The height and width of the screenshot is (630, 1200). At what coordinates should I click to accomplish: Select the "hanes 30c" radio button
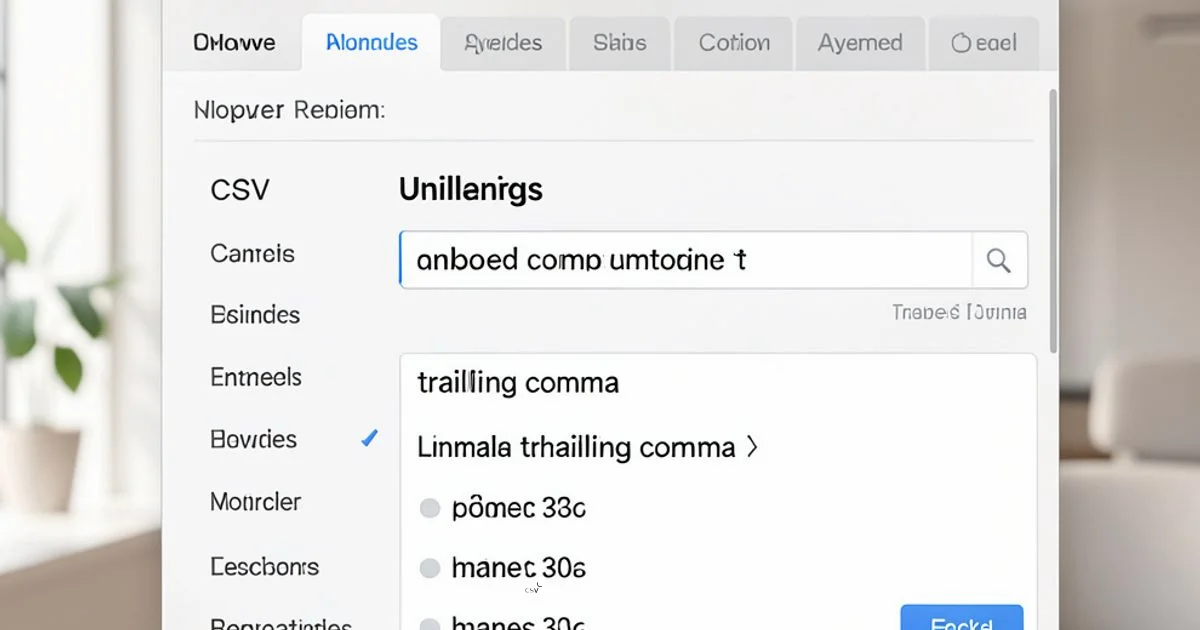(430, 622)
